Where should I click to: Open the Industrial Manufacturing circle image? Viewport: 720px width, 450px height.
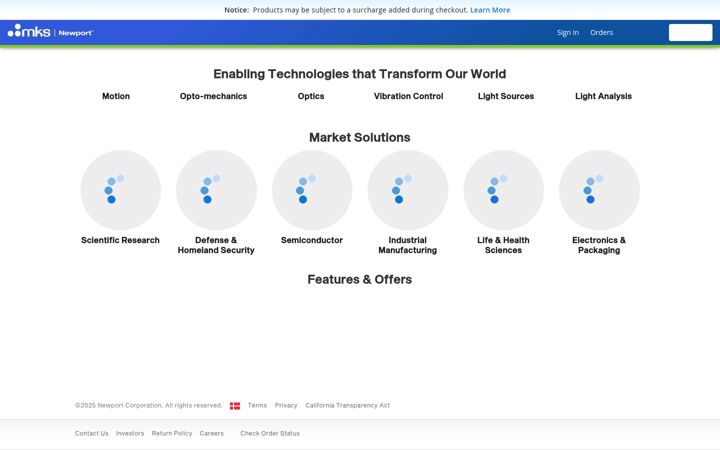click(x=408, y=190)
